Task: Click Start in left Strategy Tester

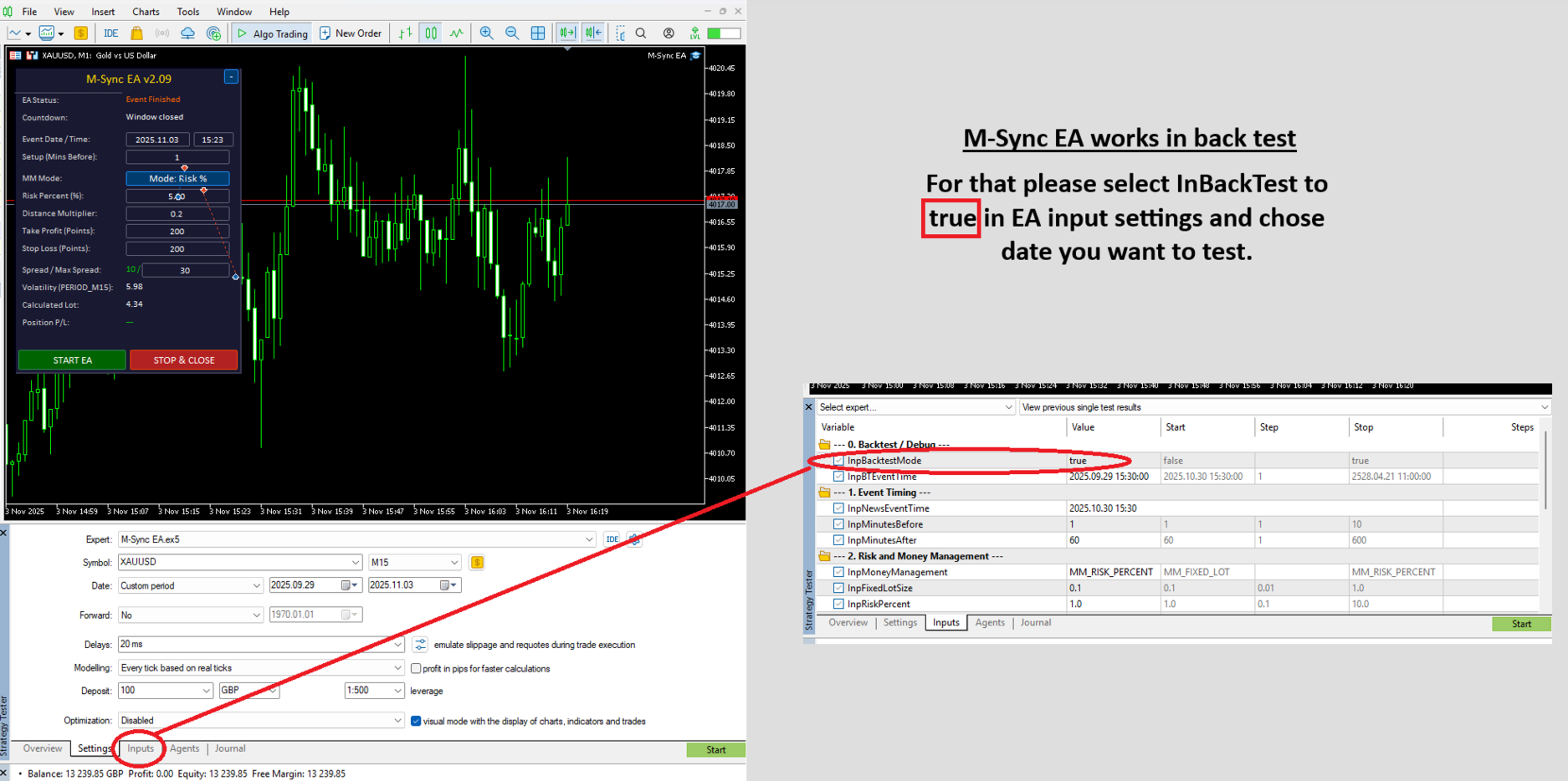Action: pyautogui.click(x=716, y=749)
